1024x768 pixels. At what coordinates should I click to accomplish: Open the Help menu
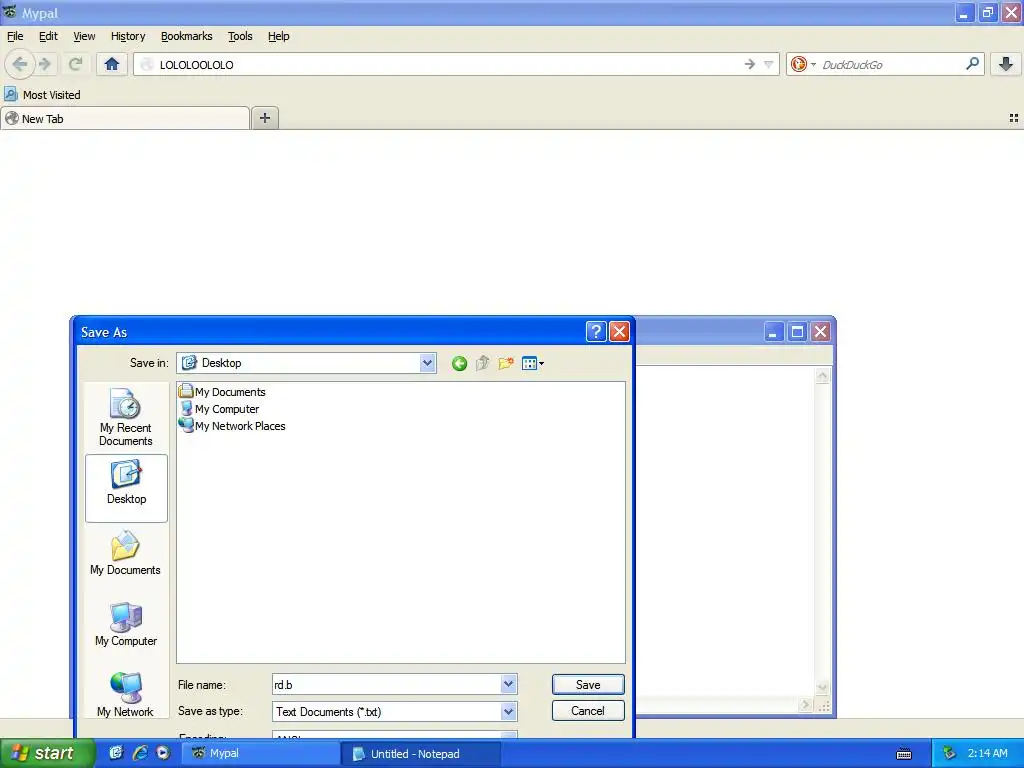[279, 36]
